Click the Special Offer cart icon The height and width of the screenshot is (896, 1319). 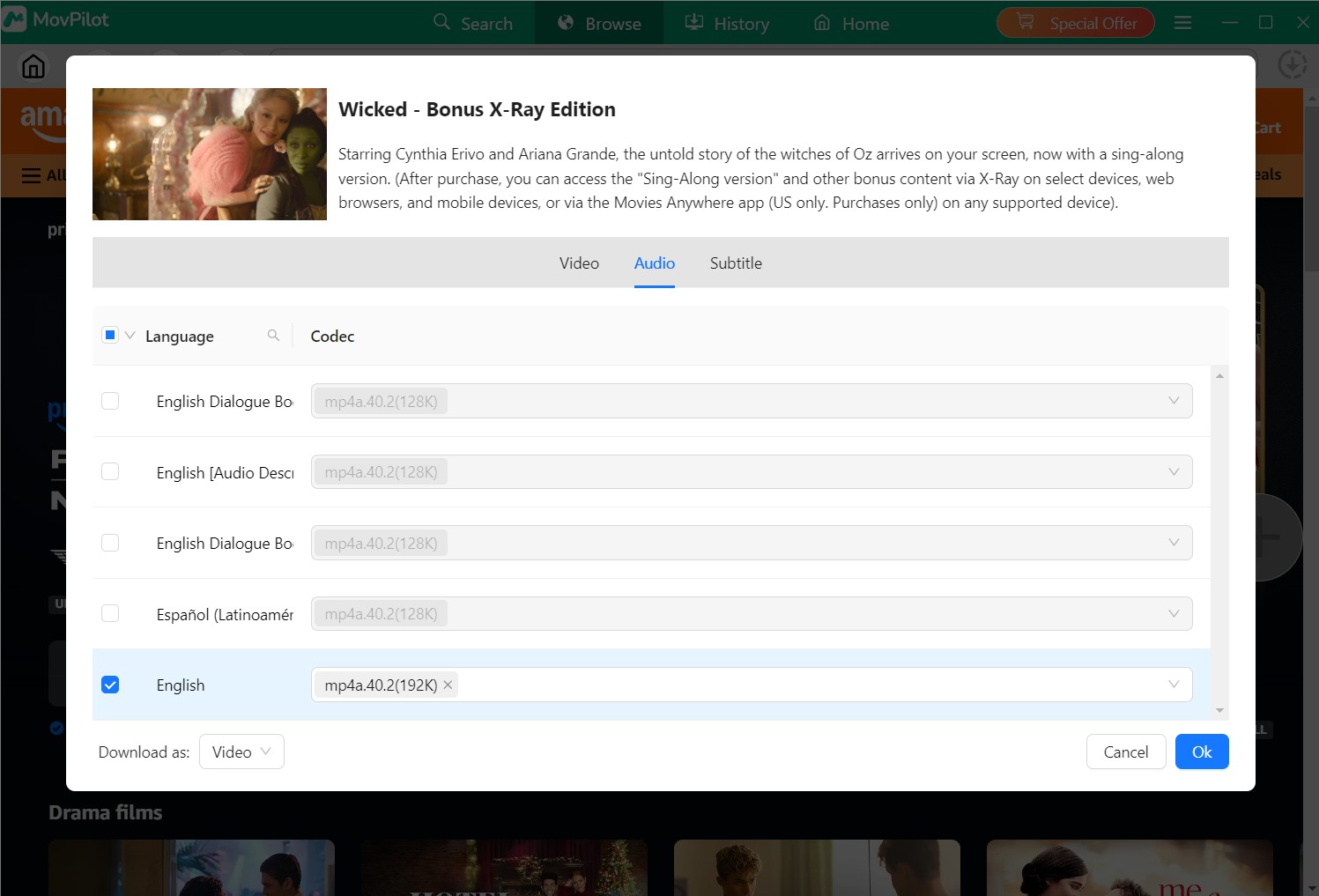(1025, 21)
